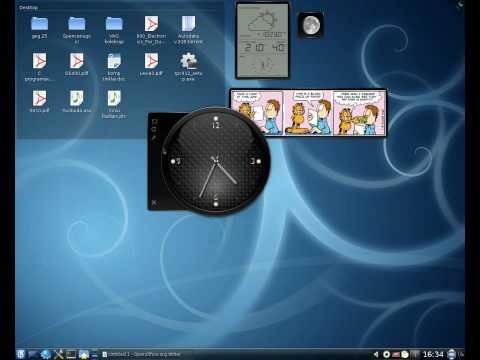The height and width of the screenshot is (360, 480).
Task: Open the tools settings icon in the panel
Action: point(59,354)
